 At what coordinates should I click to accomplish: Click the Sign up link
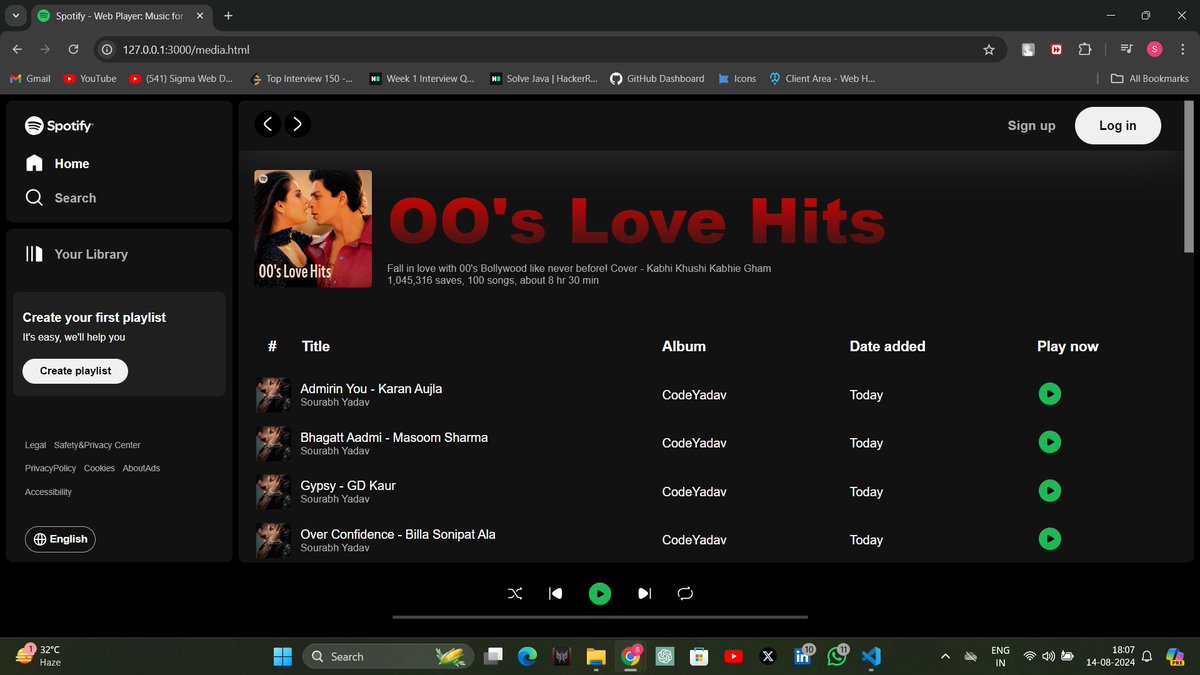(x=1031, y=126)
